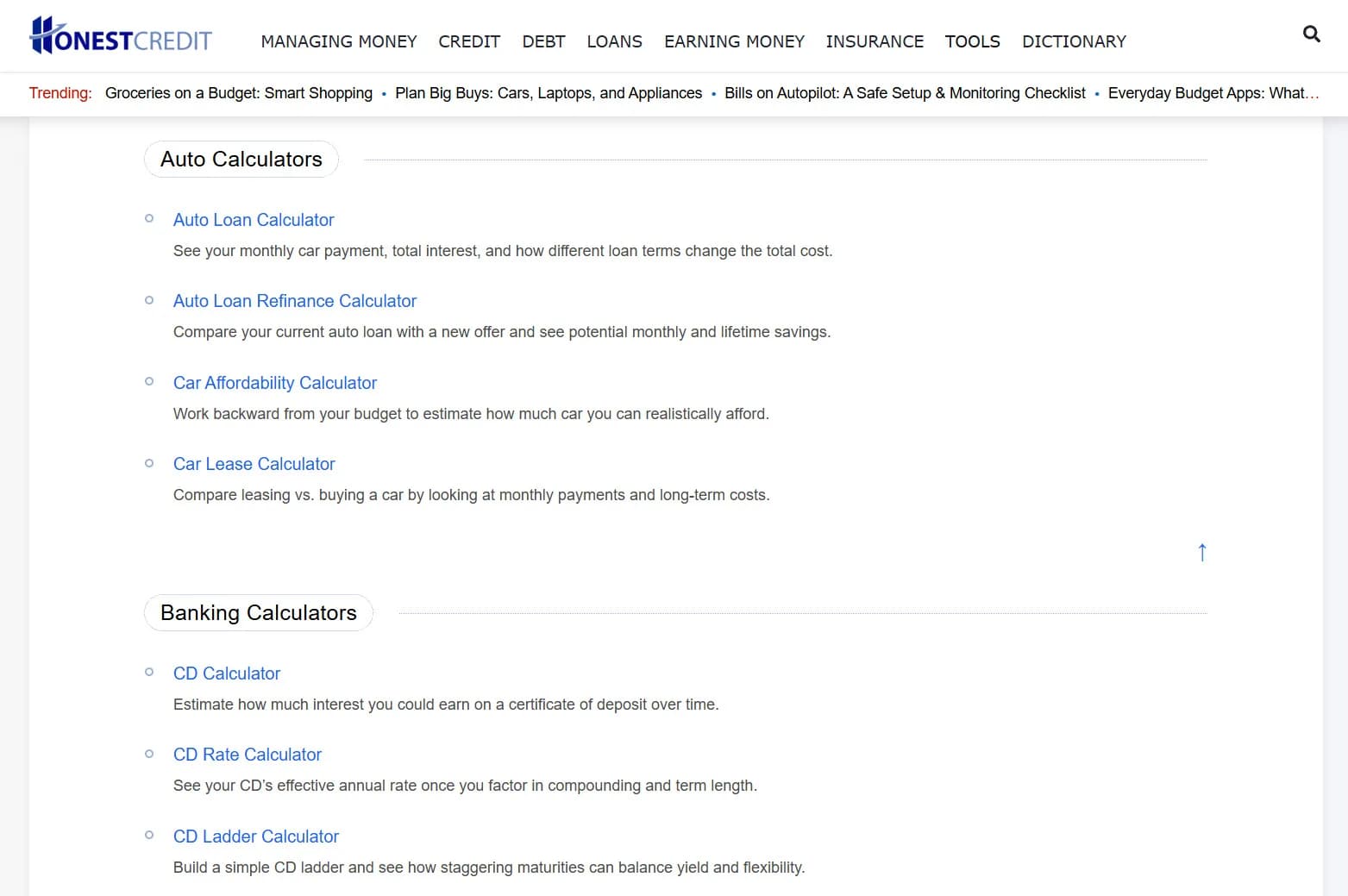Click 'Compare your current auto loan' description
Image resolution: width=1348 pixels, height=896 pixels.
point(502,332)
